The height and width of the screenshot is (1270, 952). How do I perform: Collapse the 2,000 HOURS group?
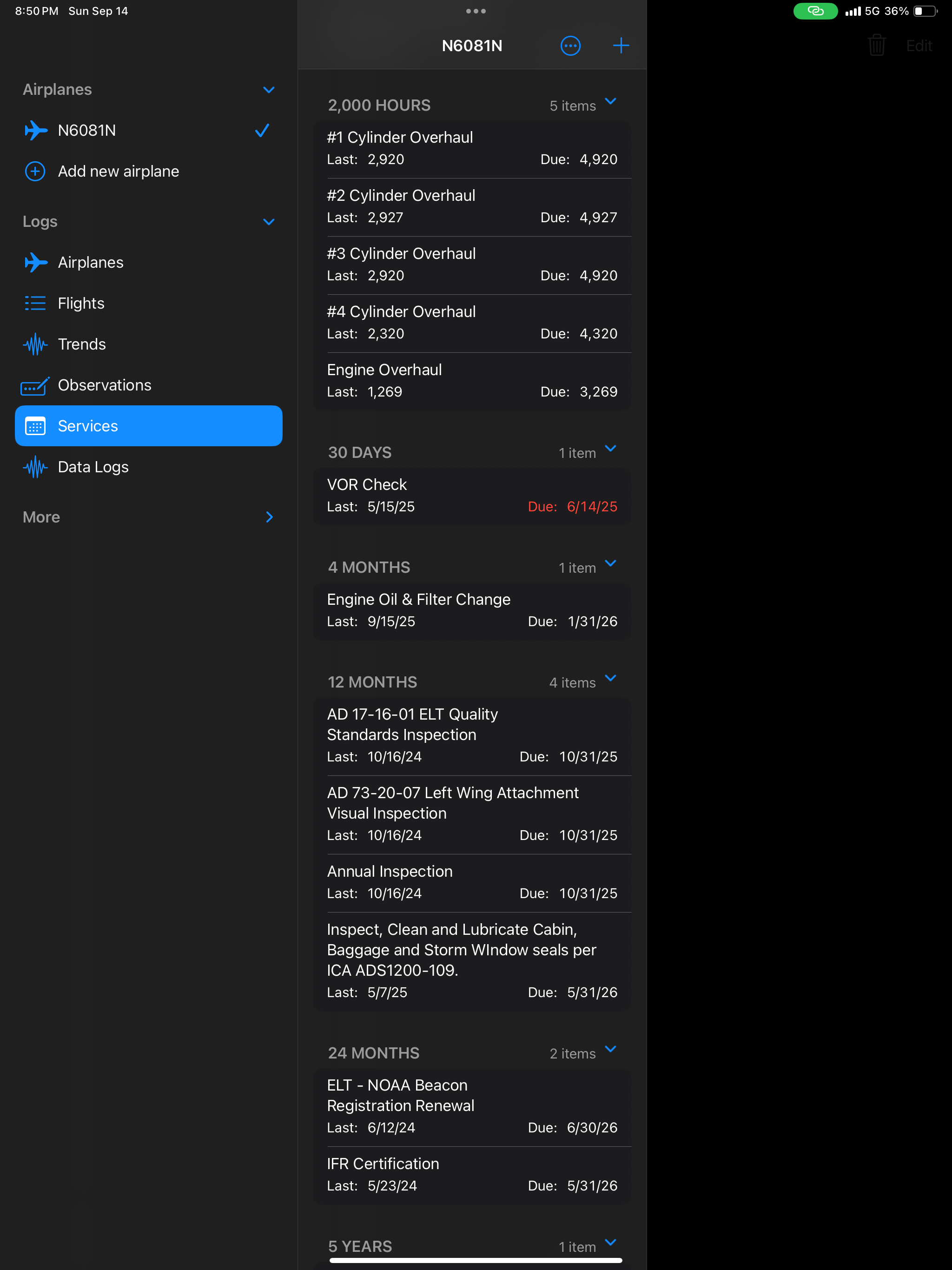[611, 101]
